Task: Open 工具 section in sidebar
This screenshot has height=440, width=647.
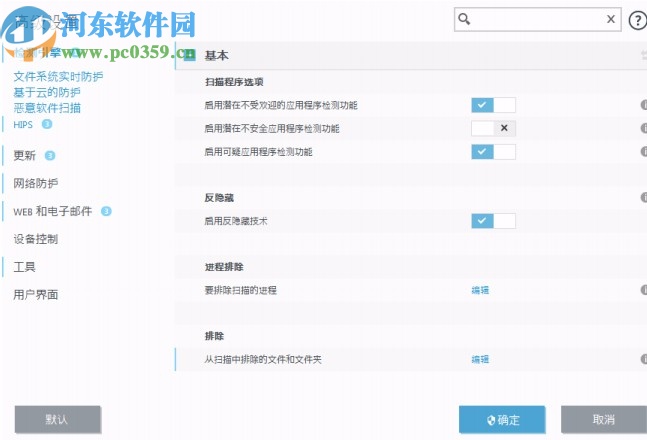Action: point(24,267)
